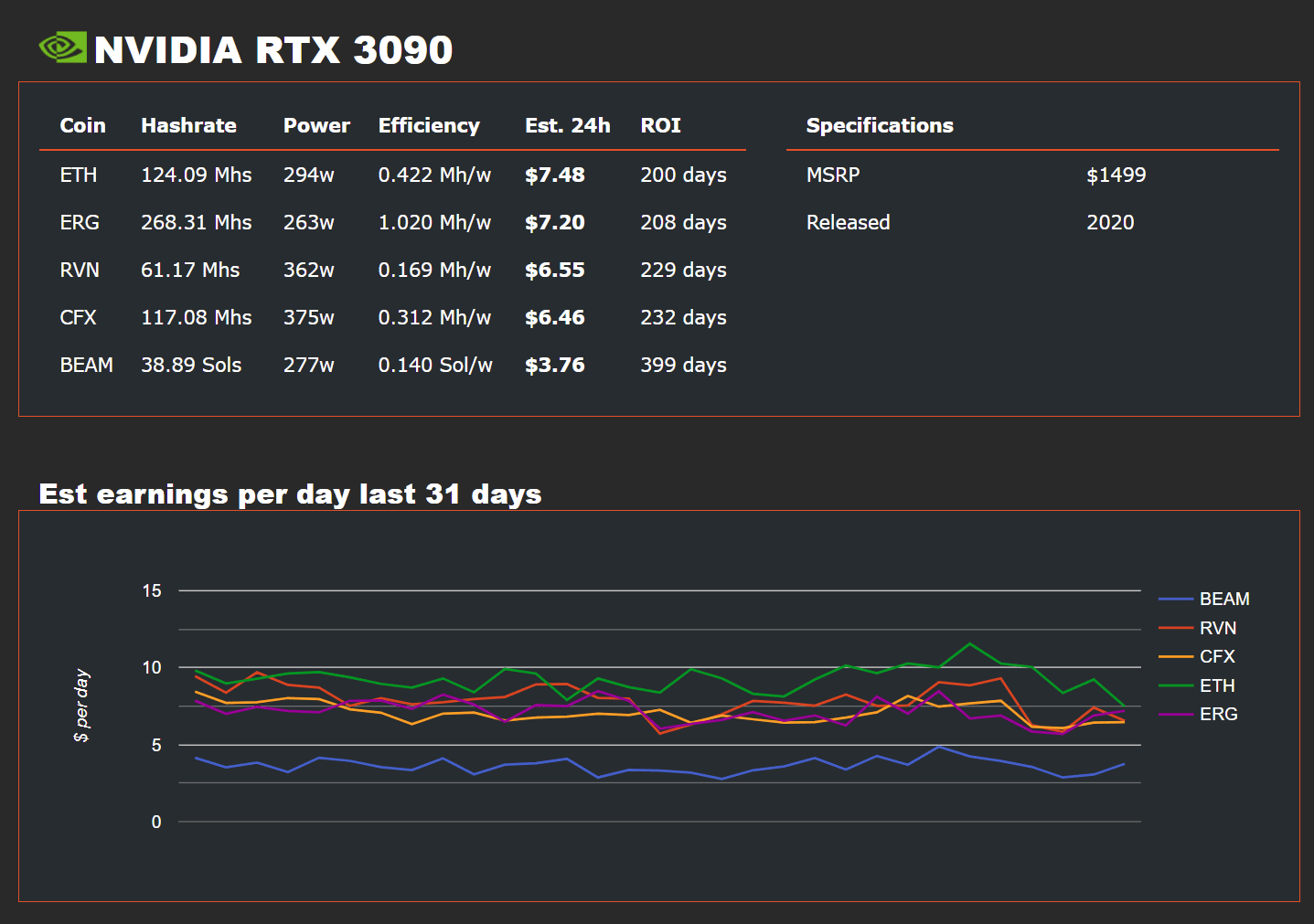Screen dimensions: 1314x924
Task: Click the y-axis value 15
Action: tap(152, 590)
